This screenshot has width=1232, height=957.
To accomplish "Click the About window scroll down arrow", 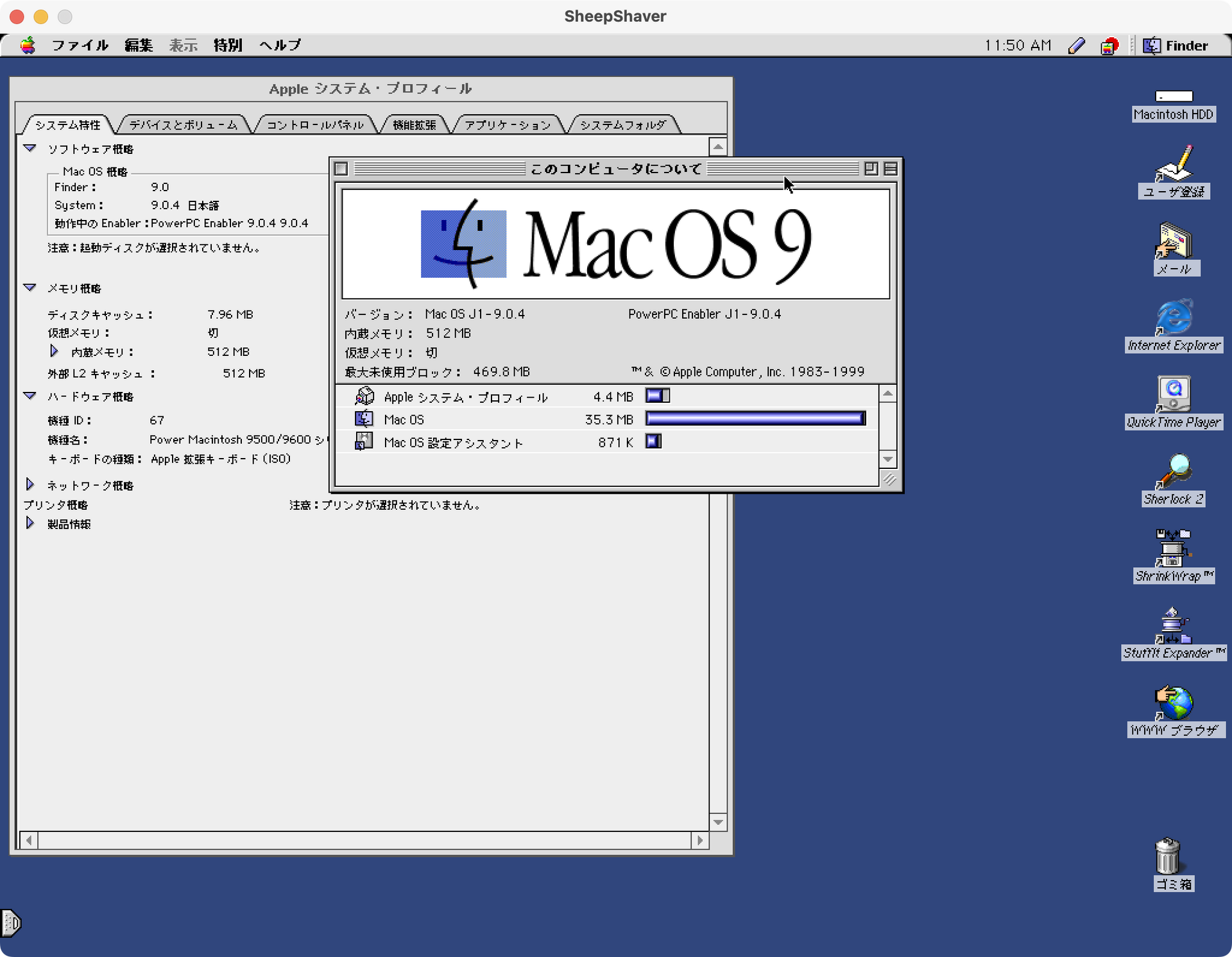I will [888, 459].
